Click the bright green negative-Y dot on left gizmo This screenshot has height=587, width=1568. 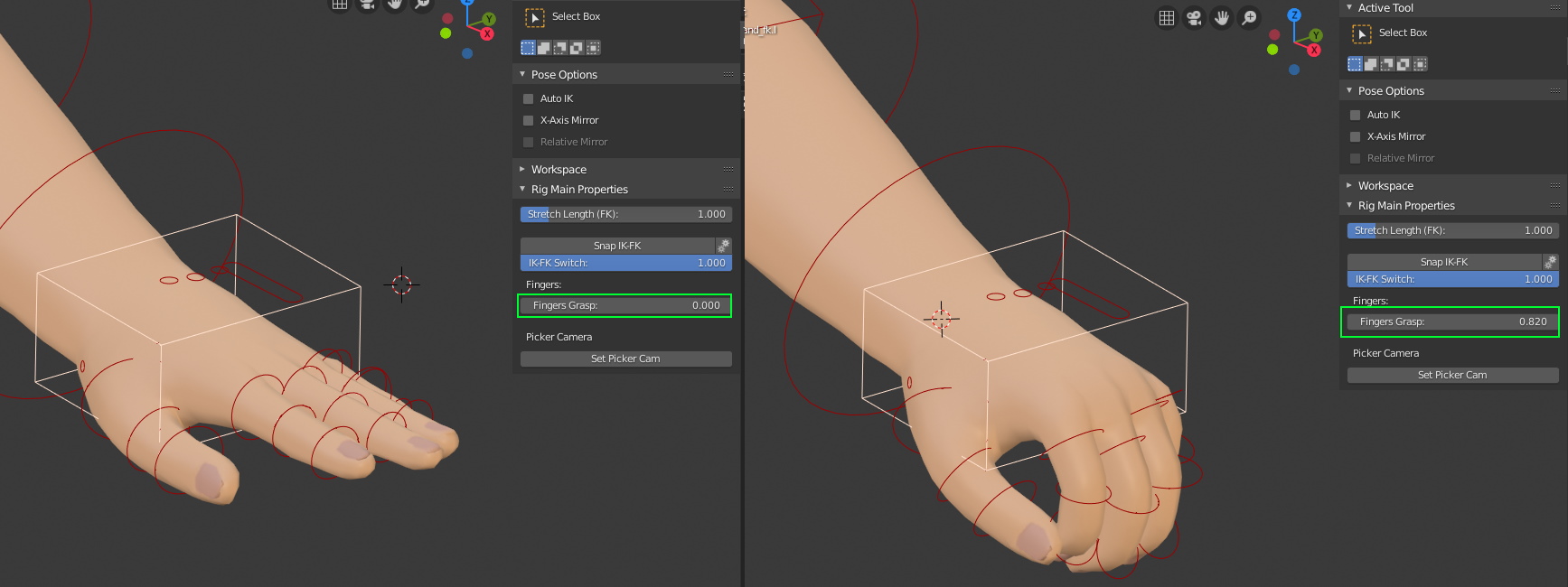(446, 33)
